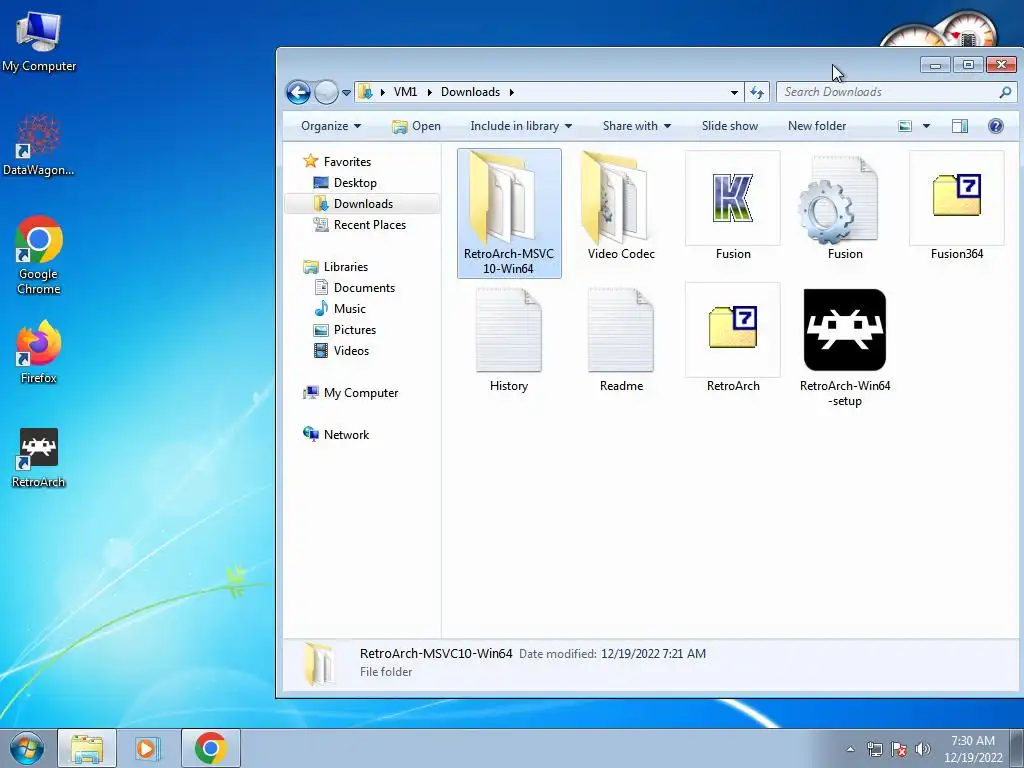Click the Show desktop strip at the taskbar end
This screenshot has height=768, width=1024.
1017,748
